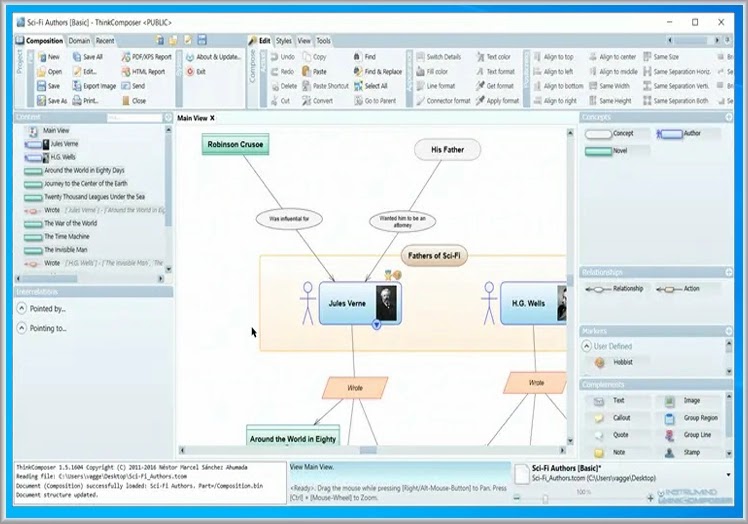The height and width of the screenshot is (524, 748).
Task: Click the zoom in plus button
Action: (x=650, y=499)
